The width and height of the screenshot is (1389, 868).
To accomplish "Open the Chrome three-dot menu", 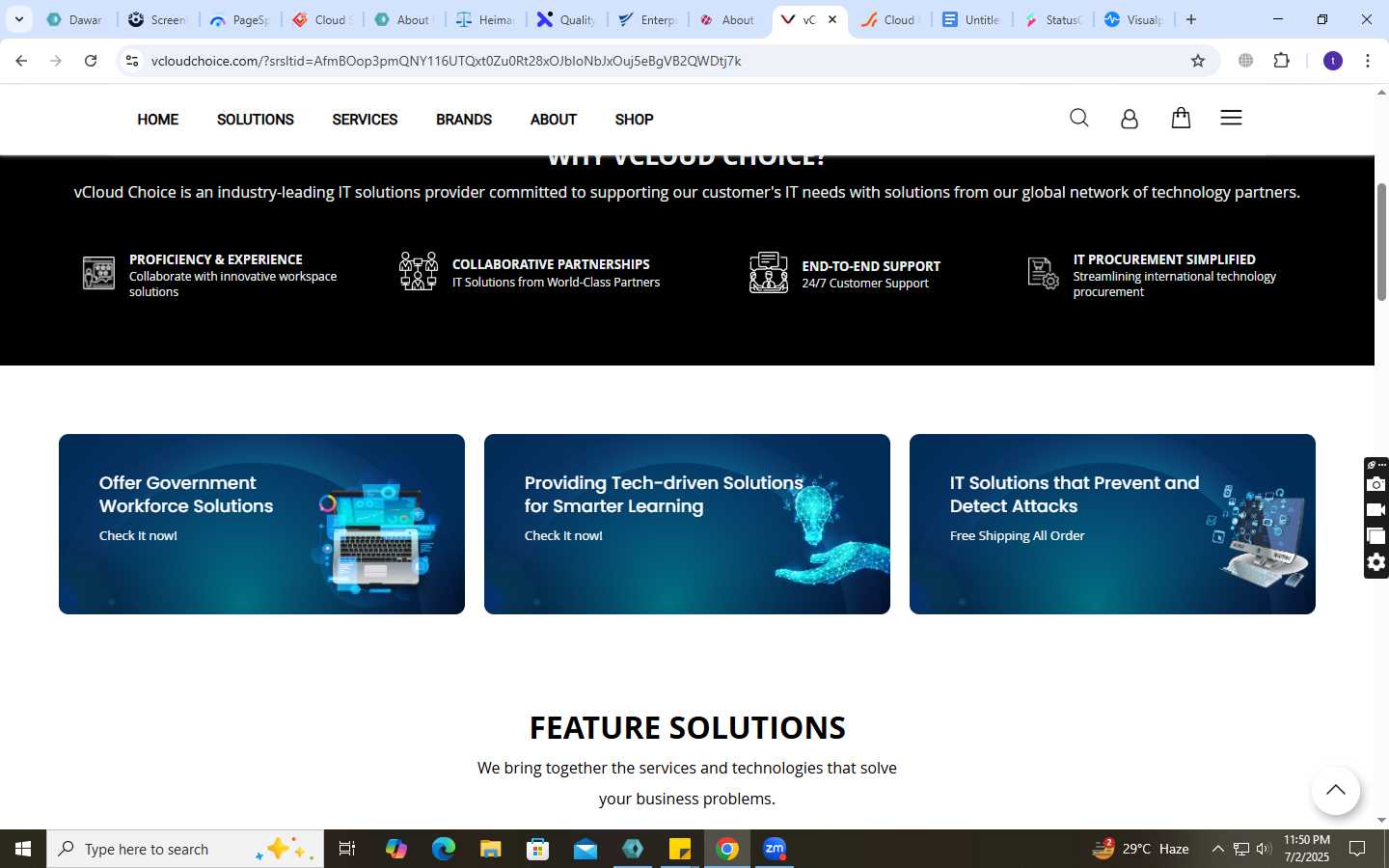I will (x=1368, y=61).
